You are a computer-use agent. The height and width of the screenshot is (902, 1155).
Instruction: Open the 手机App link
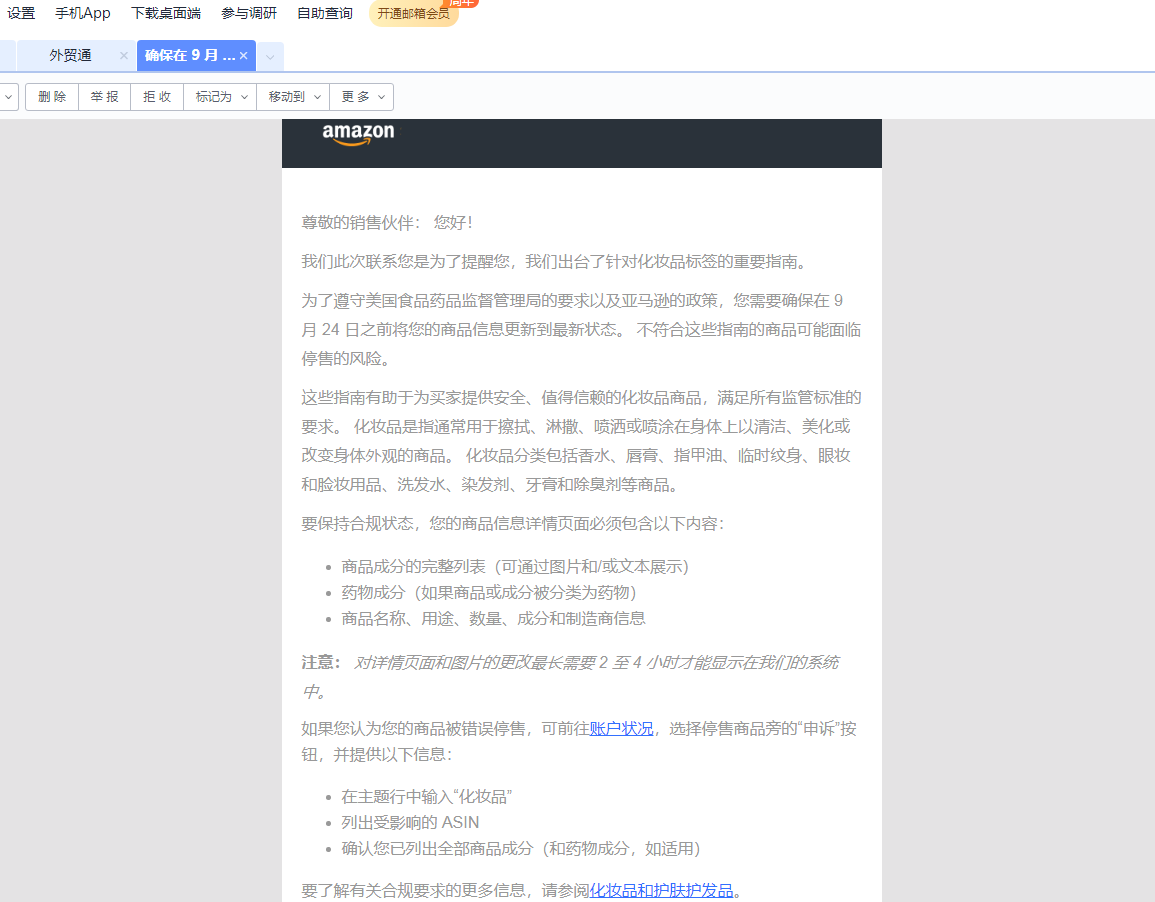click(x=82, y=13)
